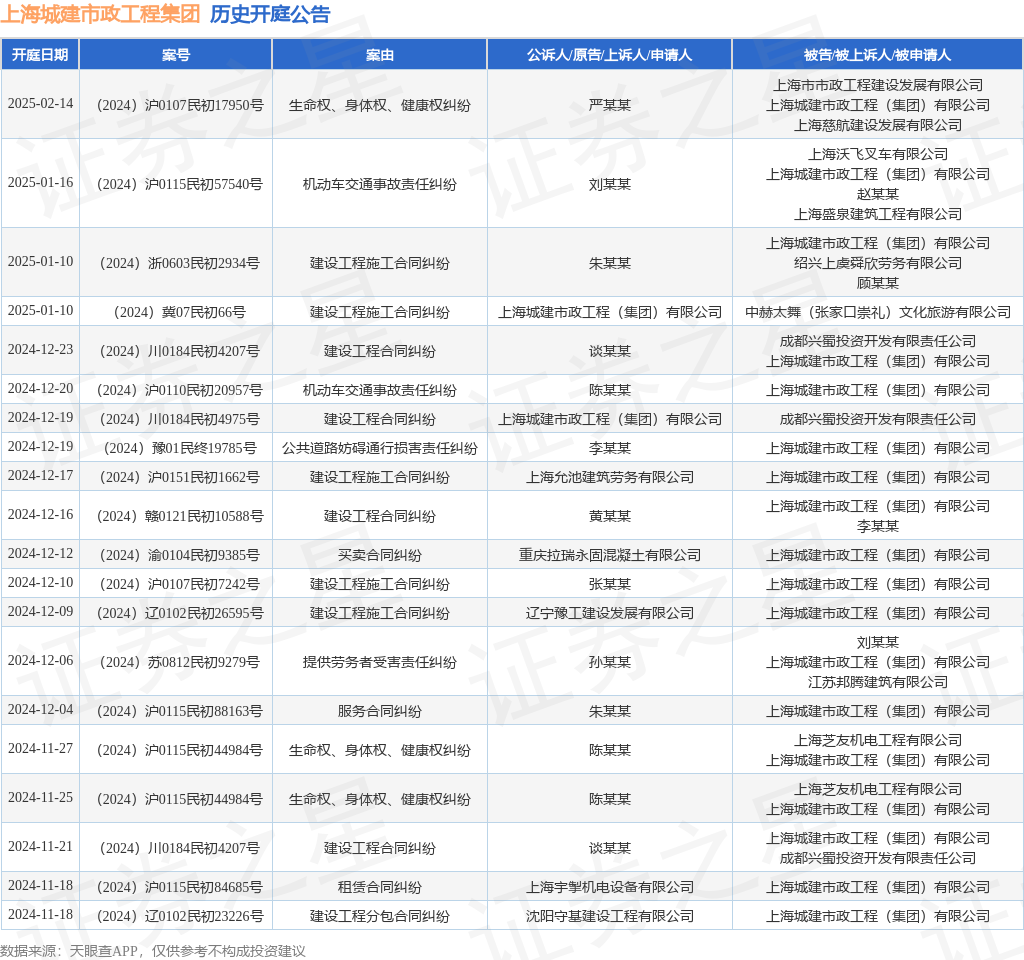This screenshot has width=1024, height=960.
Task: Click the 公共道路妨碍通行损害责任纠纷 cause cell
Action: click(x=379, y=449)
